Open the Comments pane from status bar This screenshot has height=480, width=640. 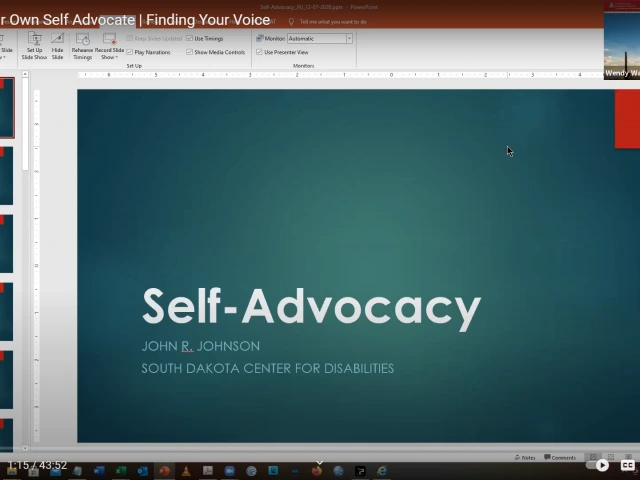pos(560,458)
